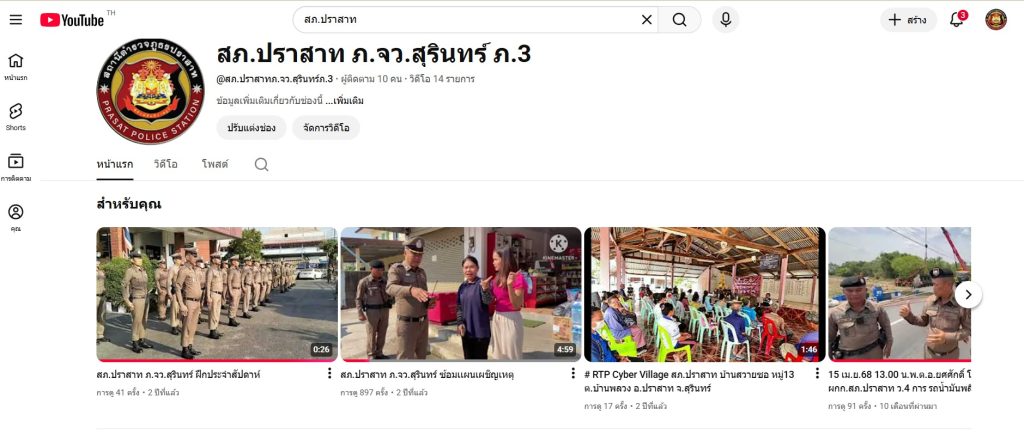Open the hamburger guide menu

coord(16,20)
